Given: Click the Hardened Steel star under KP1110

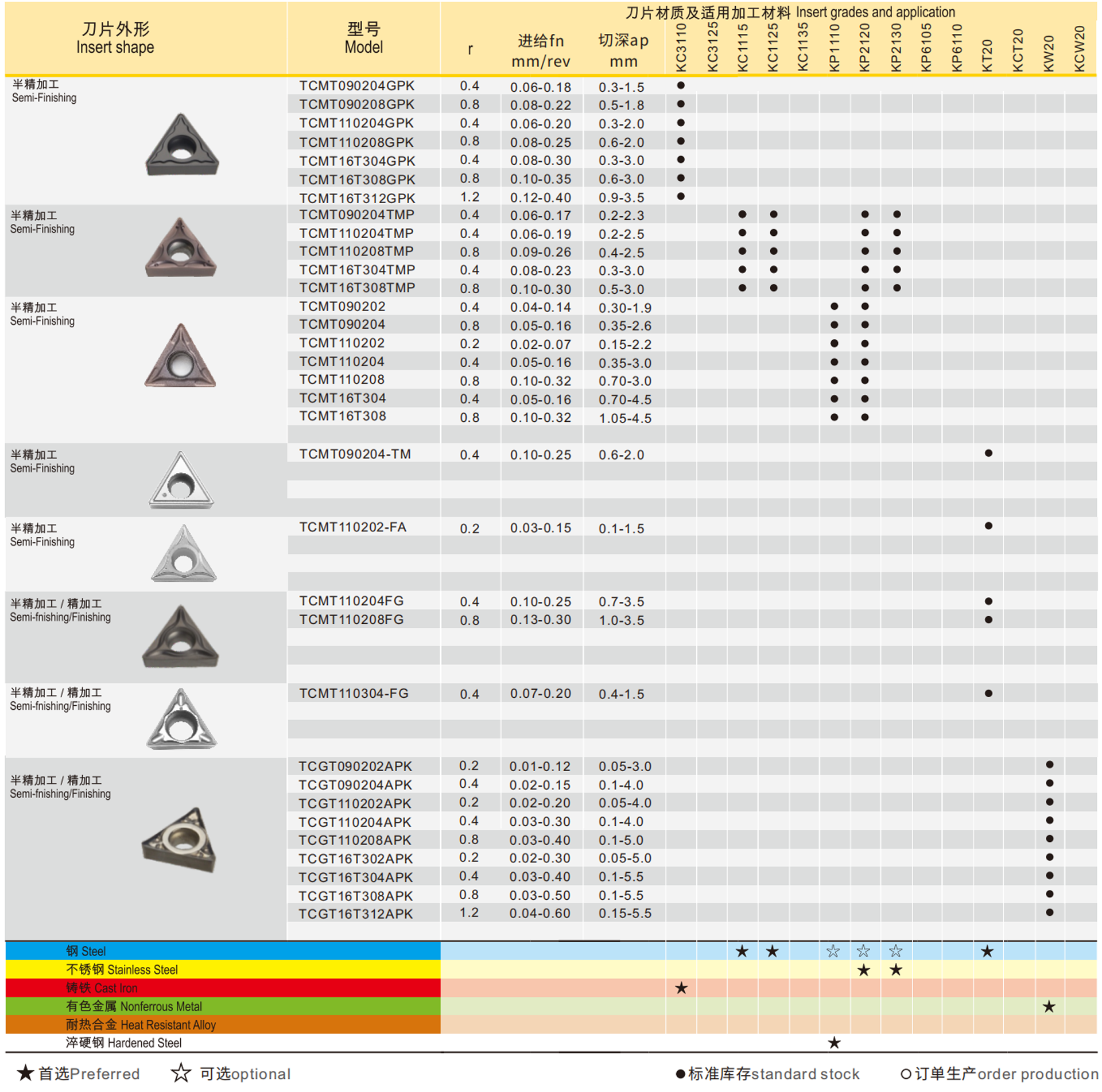Looking at the screenshot, I should [834, 1043].
